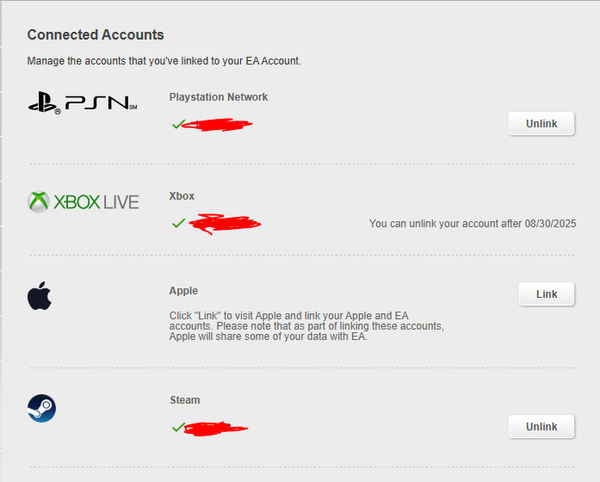
Task: Click the PlayStation PSN logo
Action: click(x=83, y=103)
